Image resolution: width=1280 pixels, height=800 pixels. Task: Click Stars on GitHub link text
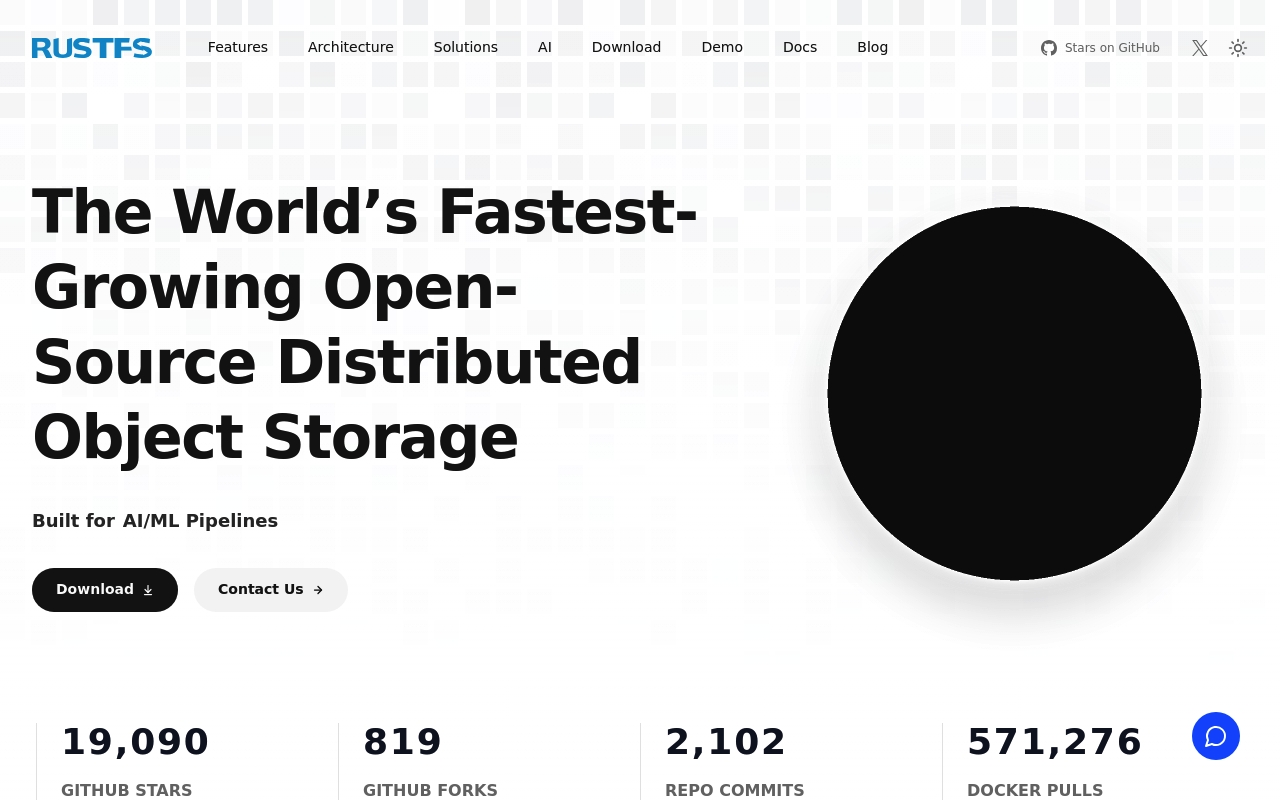(x=1112, y=48)
